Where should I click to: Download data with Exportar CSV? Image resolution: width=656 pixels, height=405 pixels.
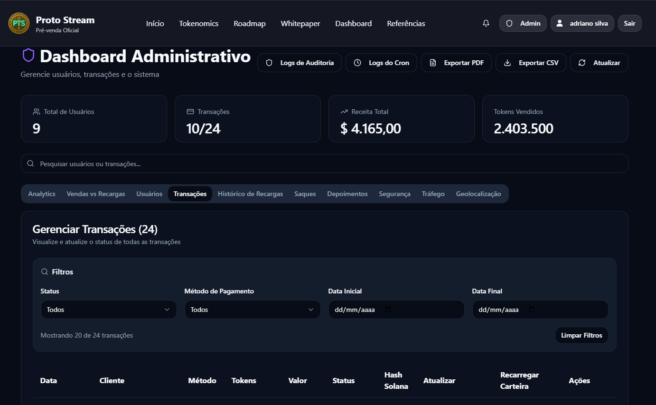point(532,63)
